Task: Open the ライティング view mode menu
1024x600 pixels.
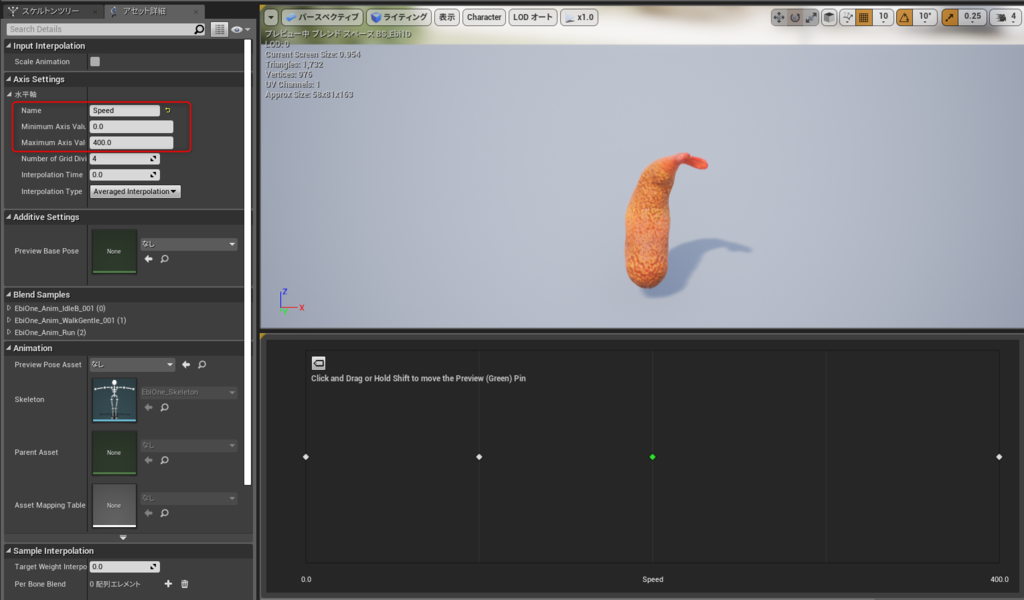Action: point(398,18)
